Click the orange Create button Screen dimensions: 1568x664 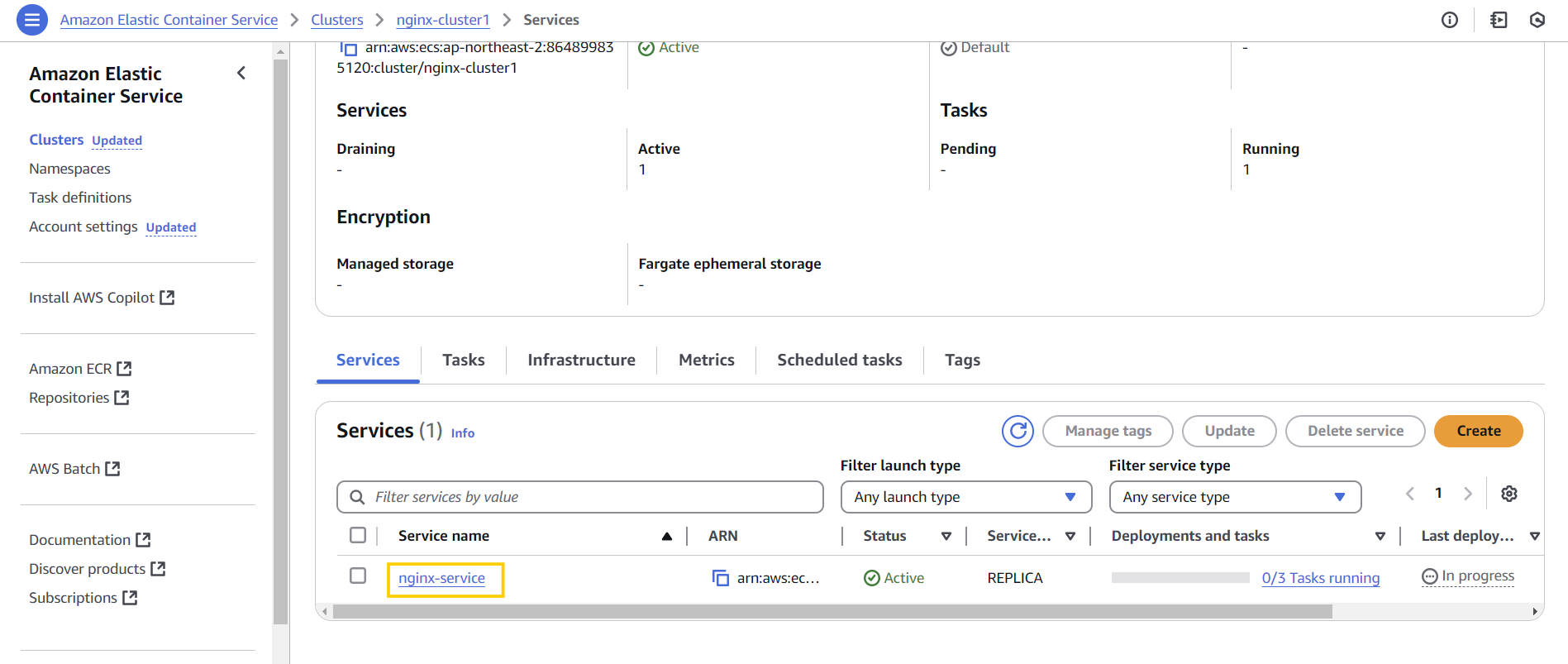[x=1478, y=431]
